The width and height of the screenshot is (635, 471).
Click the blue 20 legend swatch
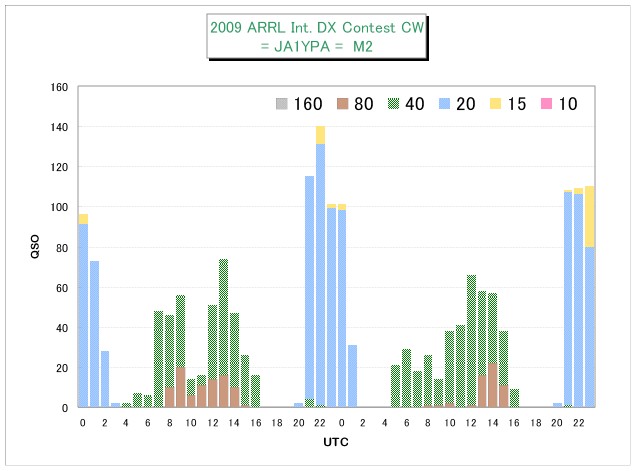click(444, 104)
